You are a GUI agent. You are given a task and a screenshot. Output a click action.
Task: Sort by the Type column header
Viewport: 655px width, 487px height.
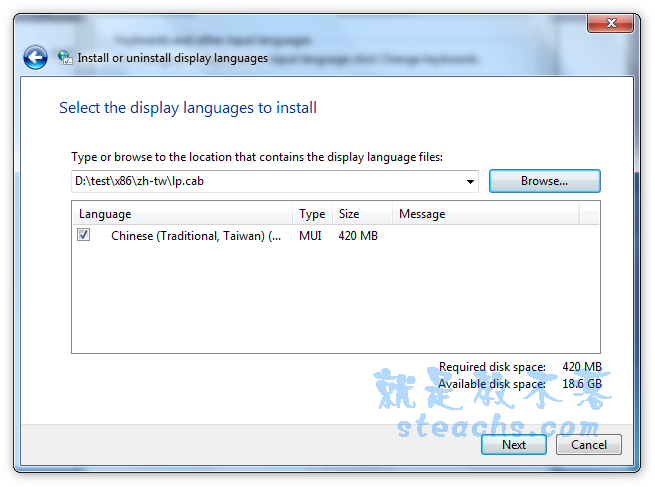point(312,214)
